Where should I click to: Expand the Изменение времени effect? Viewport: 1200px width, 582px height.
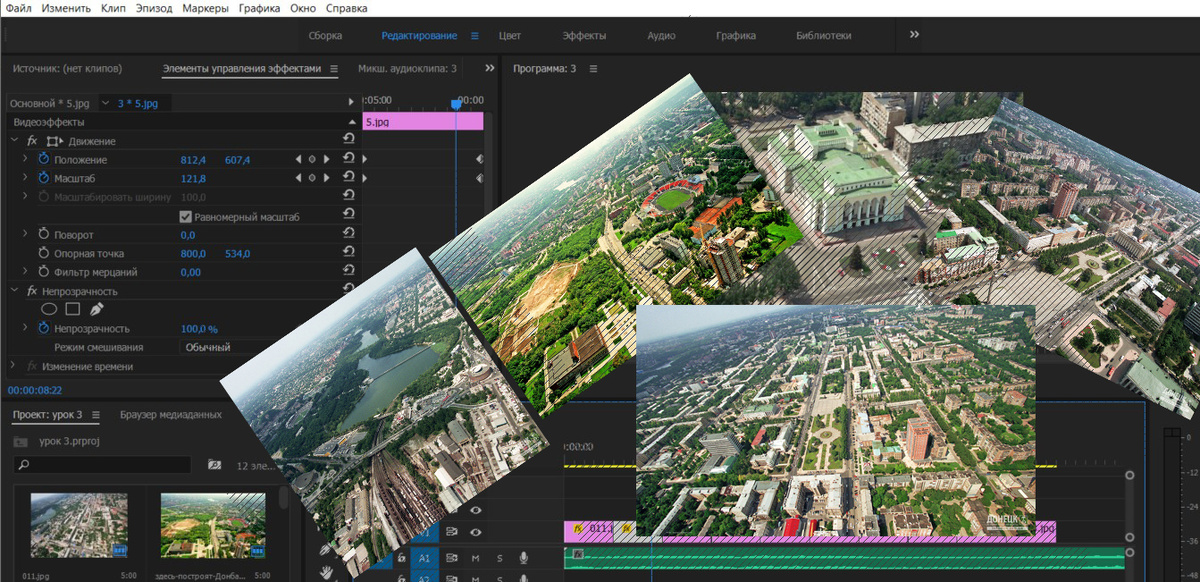pos(13,366)
